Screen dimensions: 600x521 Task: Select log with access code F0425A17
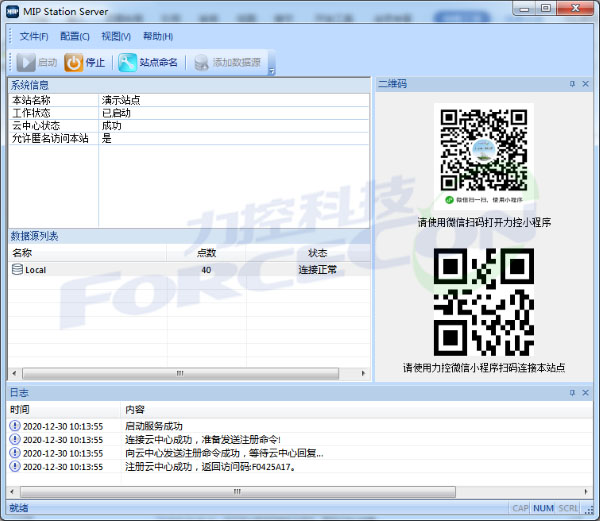point(210,467)
